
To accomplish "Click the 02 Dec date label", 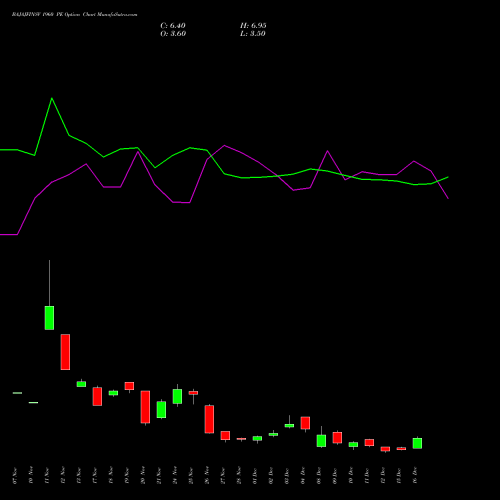I will [271, 476].
